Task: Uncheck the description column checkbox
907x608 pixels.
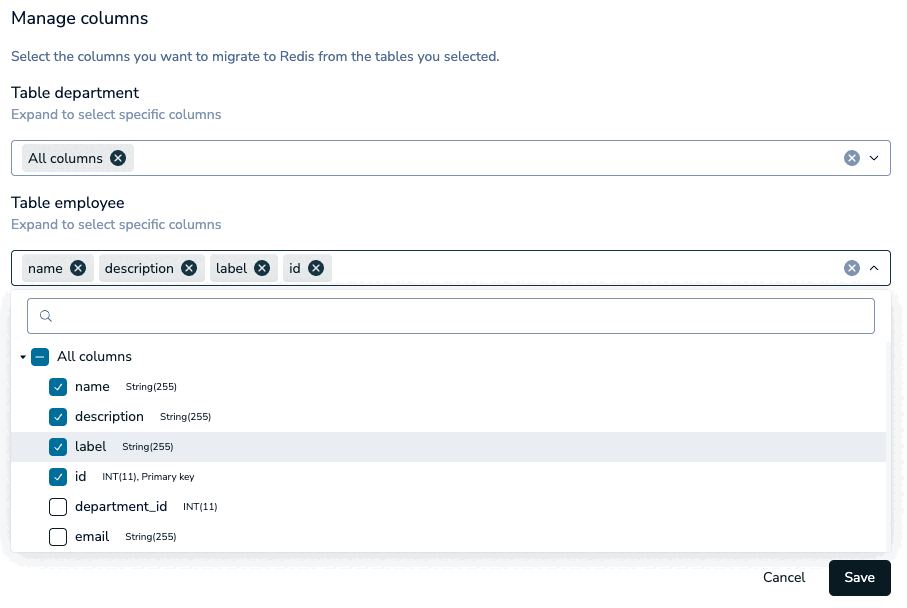Action: coord(58,417)
